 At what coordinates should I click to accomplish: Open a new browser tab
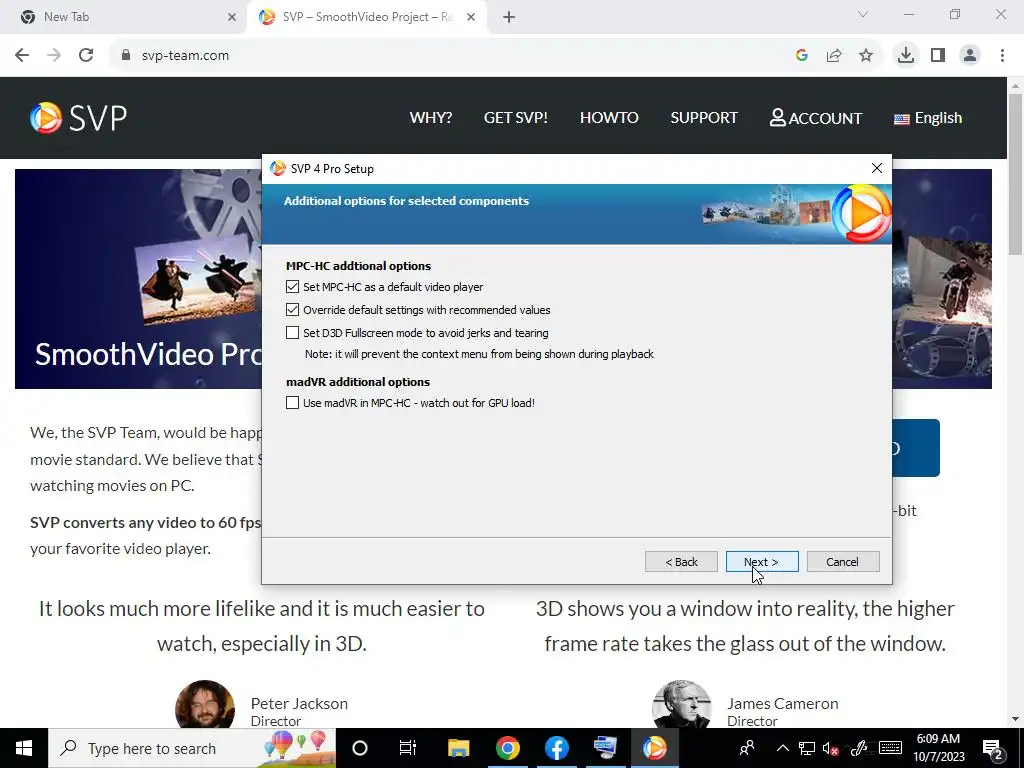pos(509,17)
